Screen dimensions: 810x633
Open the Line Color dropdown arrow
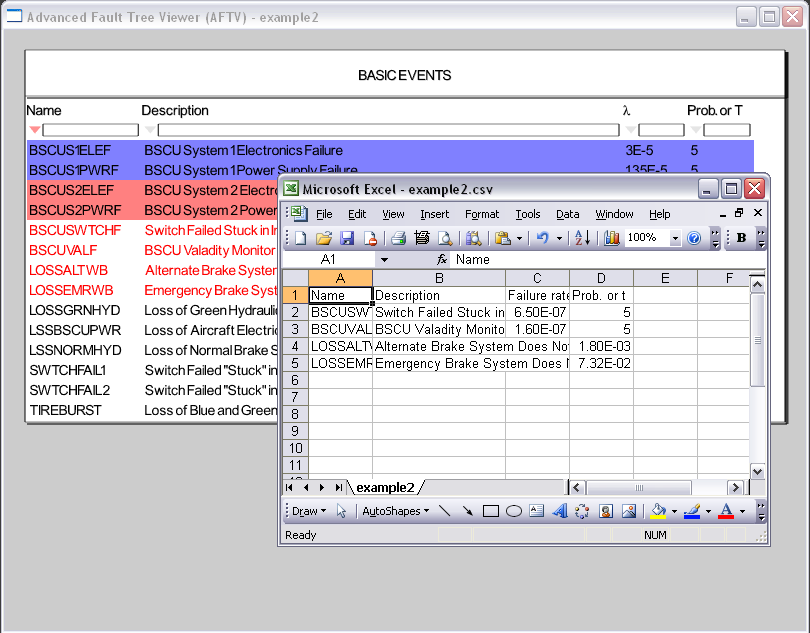[x=708, y=512]
